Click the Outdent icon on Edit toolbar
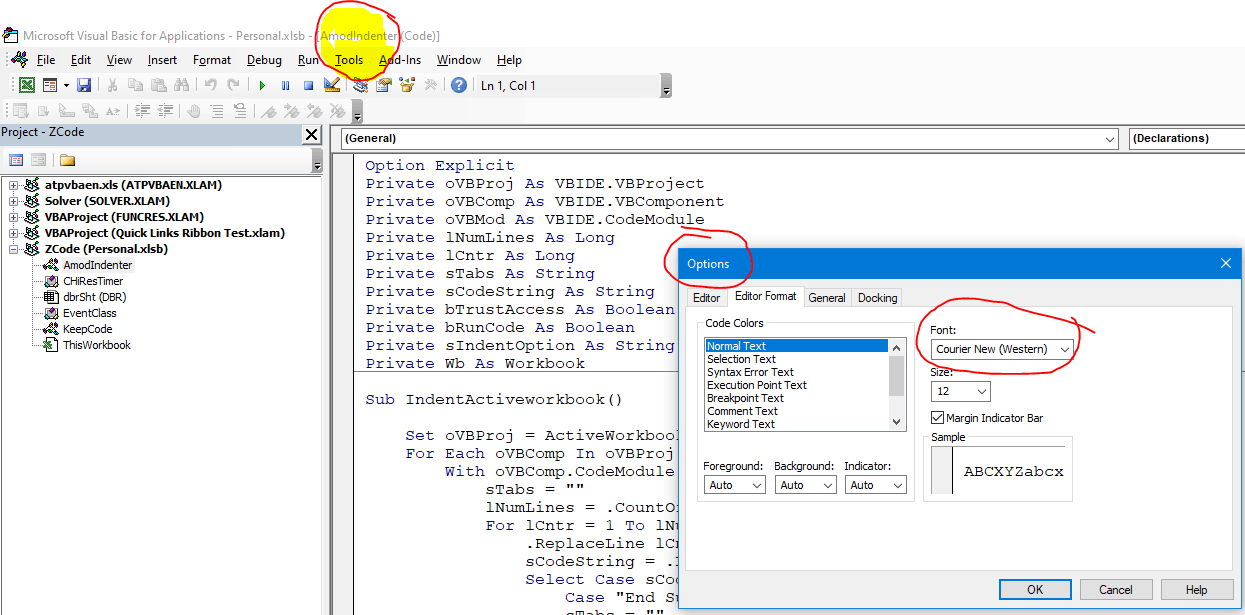 165,111
